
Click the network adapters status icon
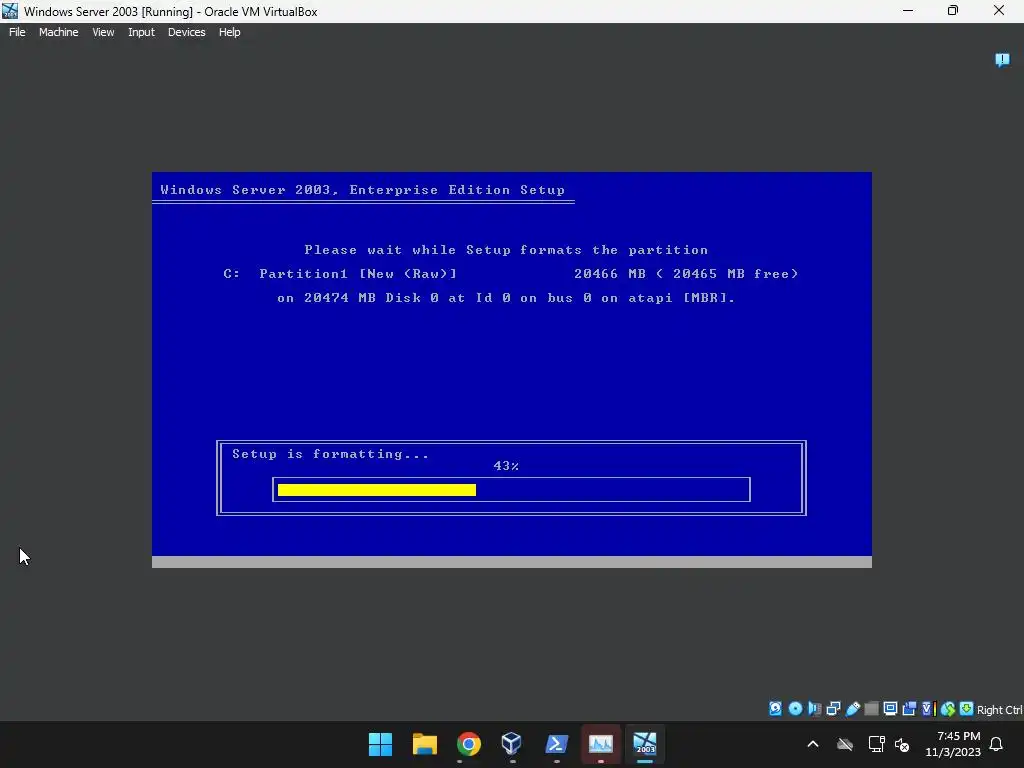coord(833,709)
